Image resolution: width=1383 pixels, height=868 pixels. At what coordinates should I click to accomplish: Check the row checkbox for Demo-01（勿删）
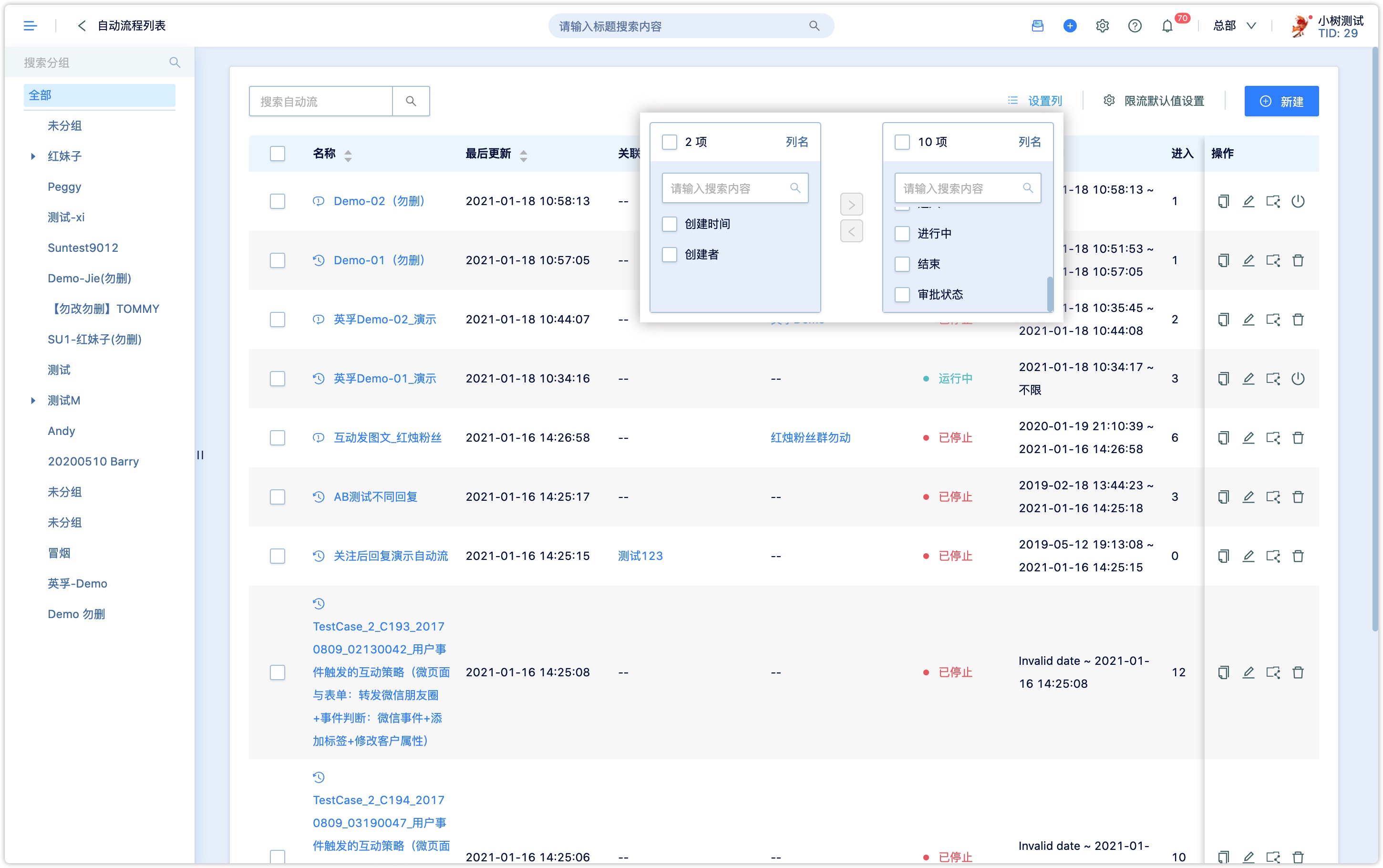click(278, 260)
